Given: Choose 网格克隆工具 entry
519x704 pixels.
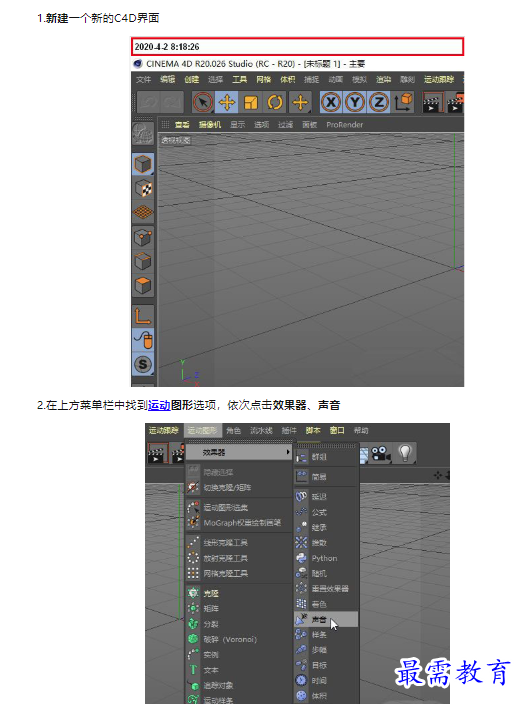Looking at the screenshot, I should point(239,573).
